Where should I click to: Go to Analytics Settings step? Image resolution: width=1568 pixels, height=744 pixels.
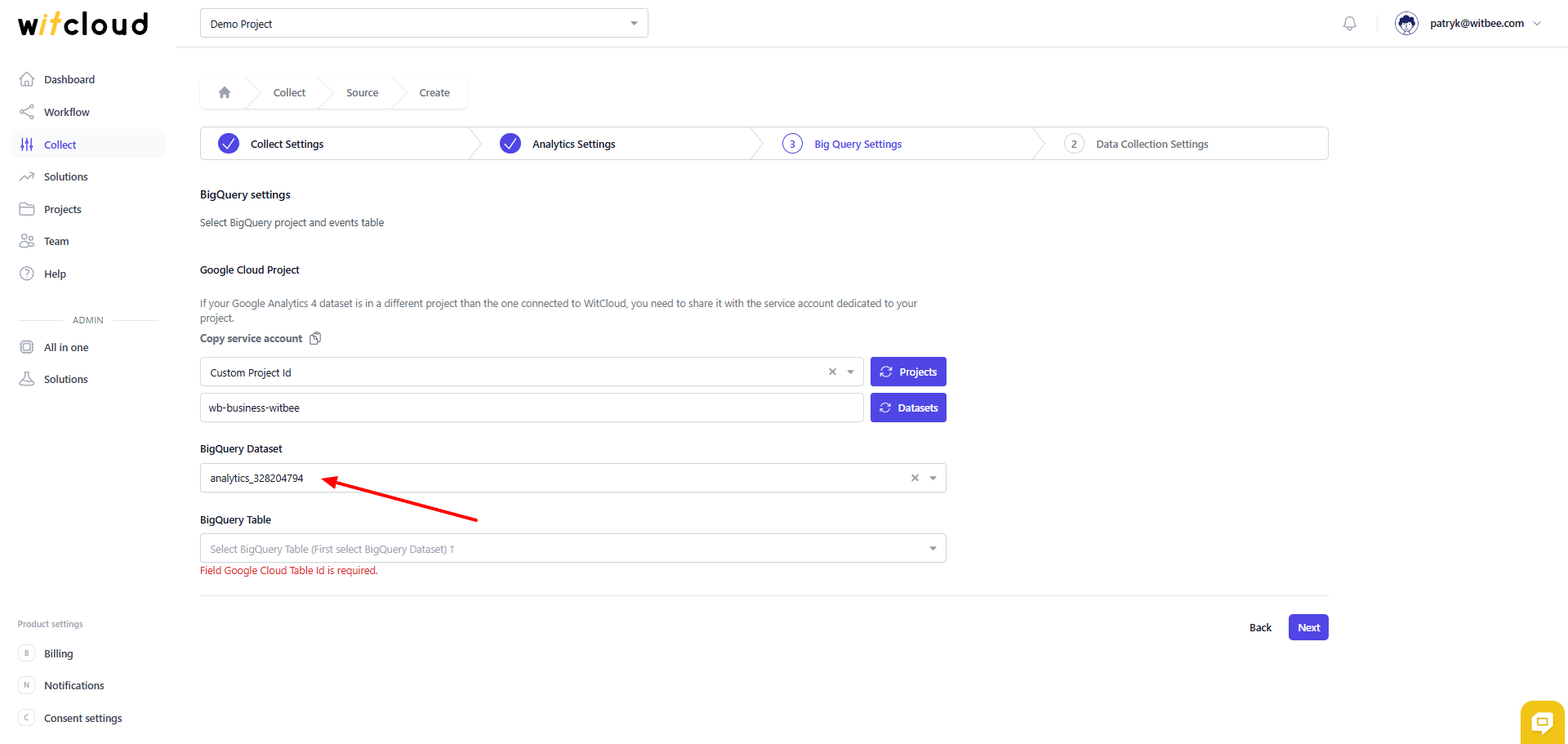click(x=574, y=144)
